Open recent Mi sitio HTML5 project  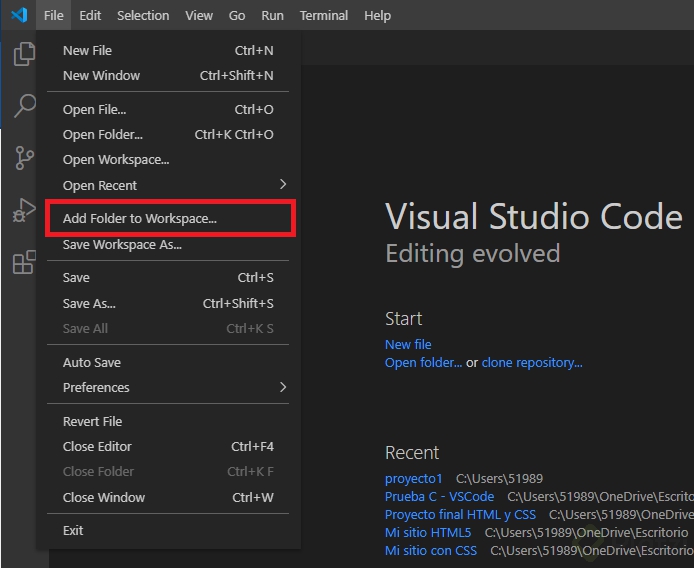pos(428,533)
